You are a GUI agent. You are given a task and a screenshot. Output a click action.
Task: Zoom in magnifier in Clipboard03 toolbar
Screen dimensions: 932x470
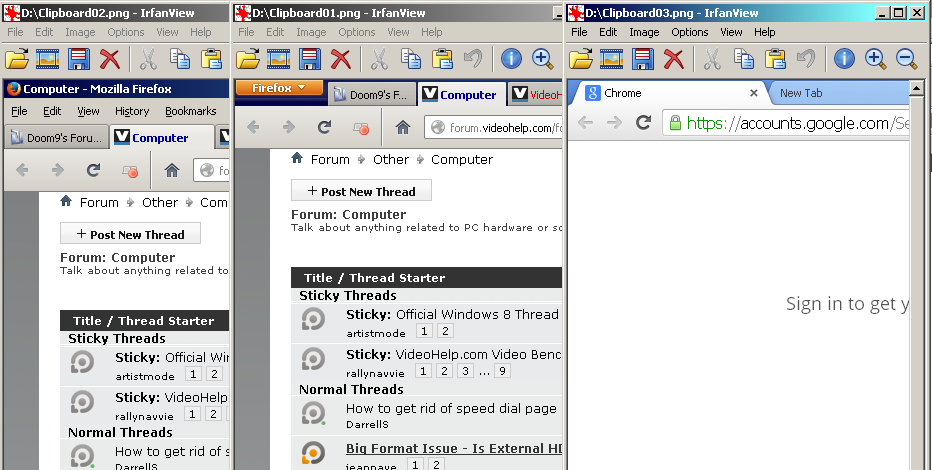pos(875,59)
